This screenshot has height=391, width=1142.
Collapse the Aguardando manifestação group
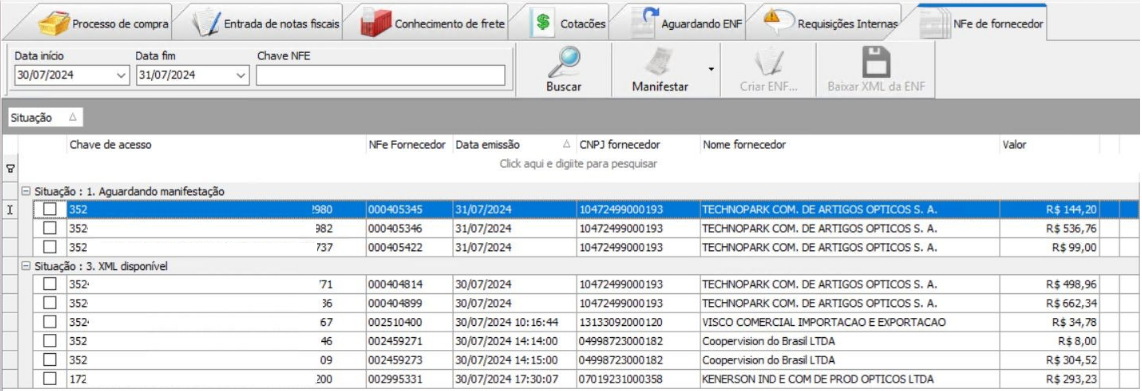(25, 191)
